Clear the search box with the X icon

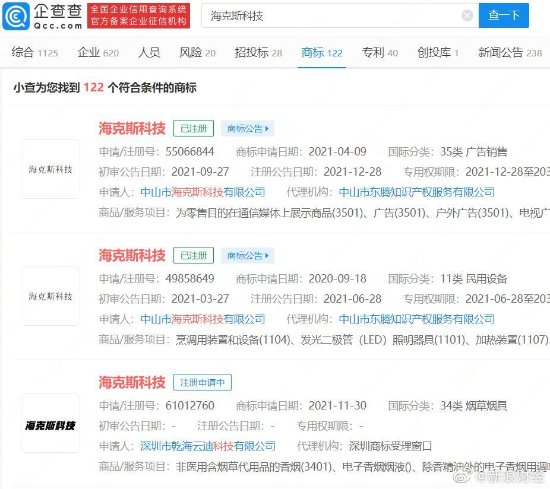point(467,15)
